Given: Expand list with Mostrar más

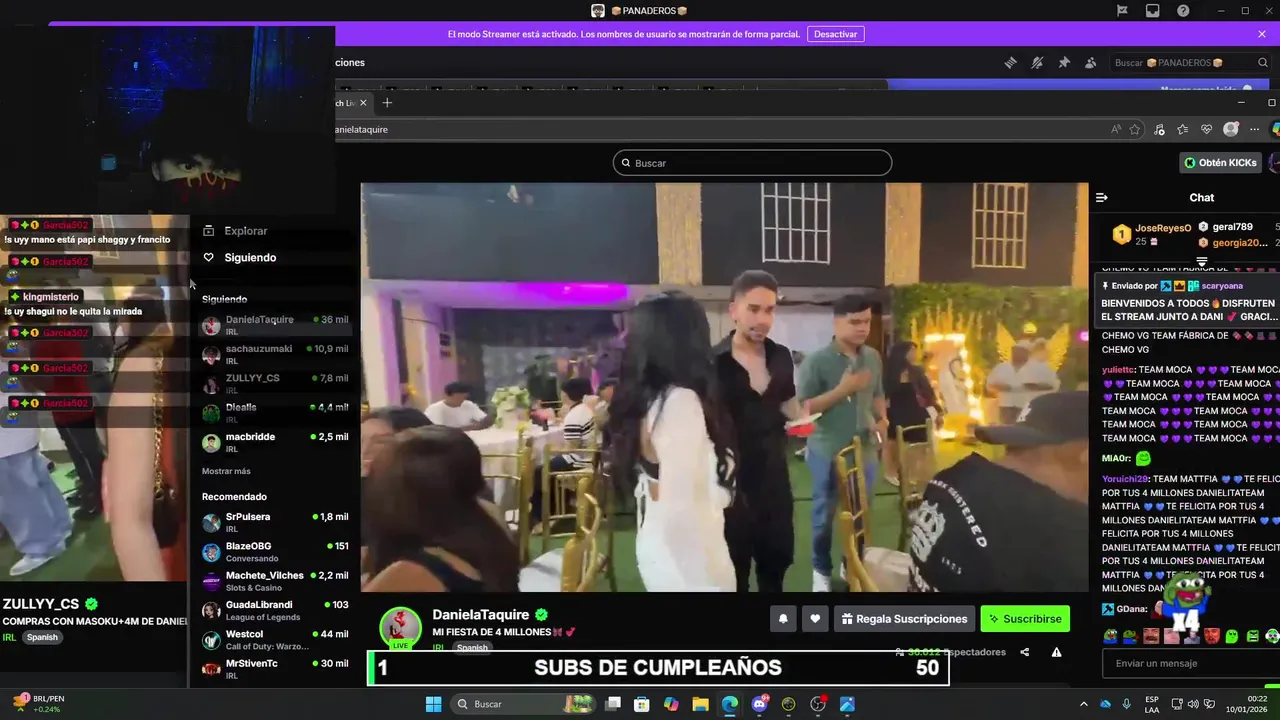Looking at the screenshot, I should coord(226,471).
